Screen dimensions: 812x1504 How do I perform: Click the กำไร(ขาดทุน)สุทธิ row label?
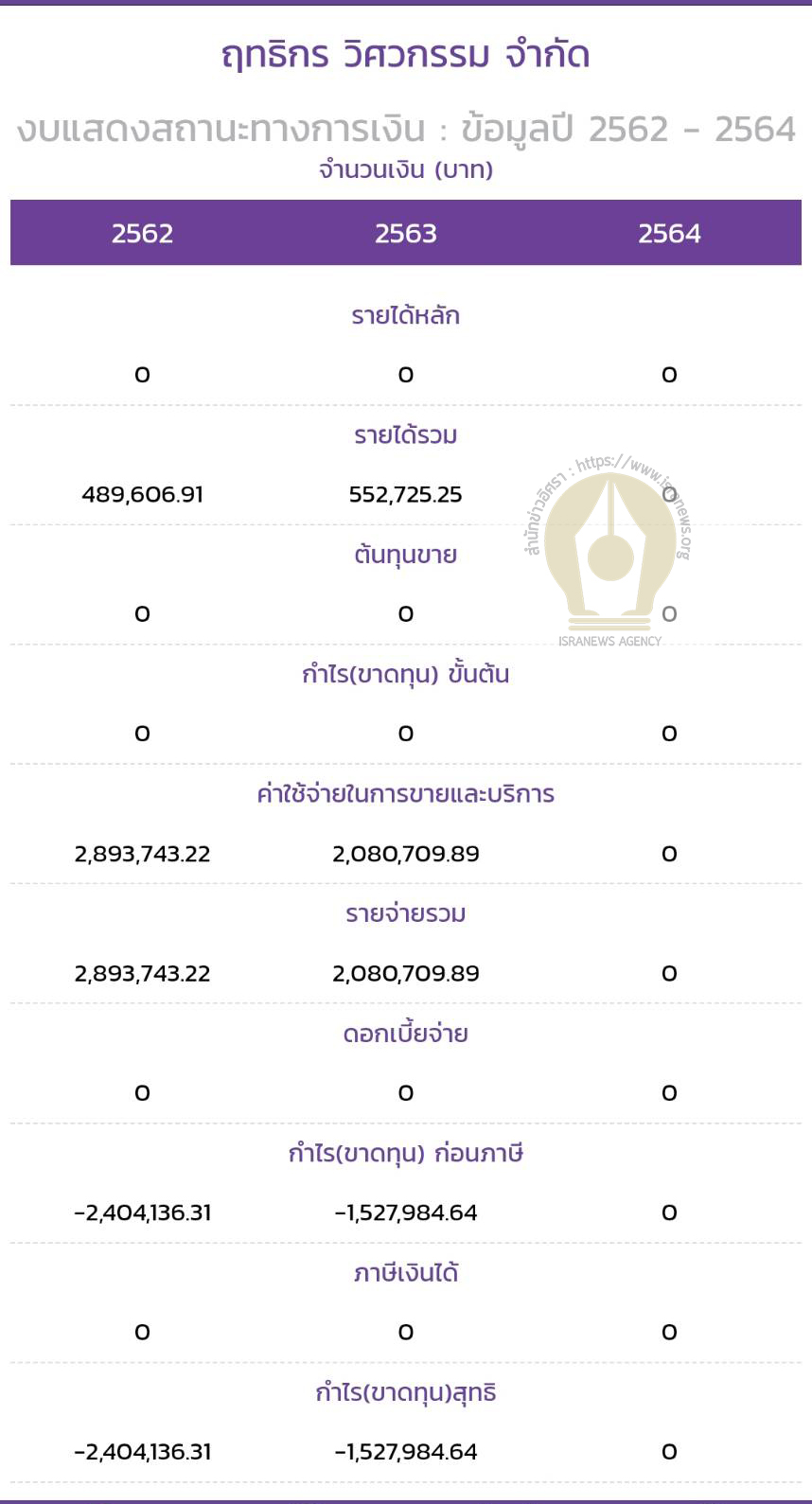405,1392
